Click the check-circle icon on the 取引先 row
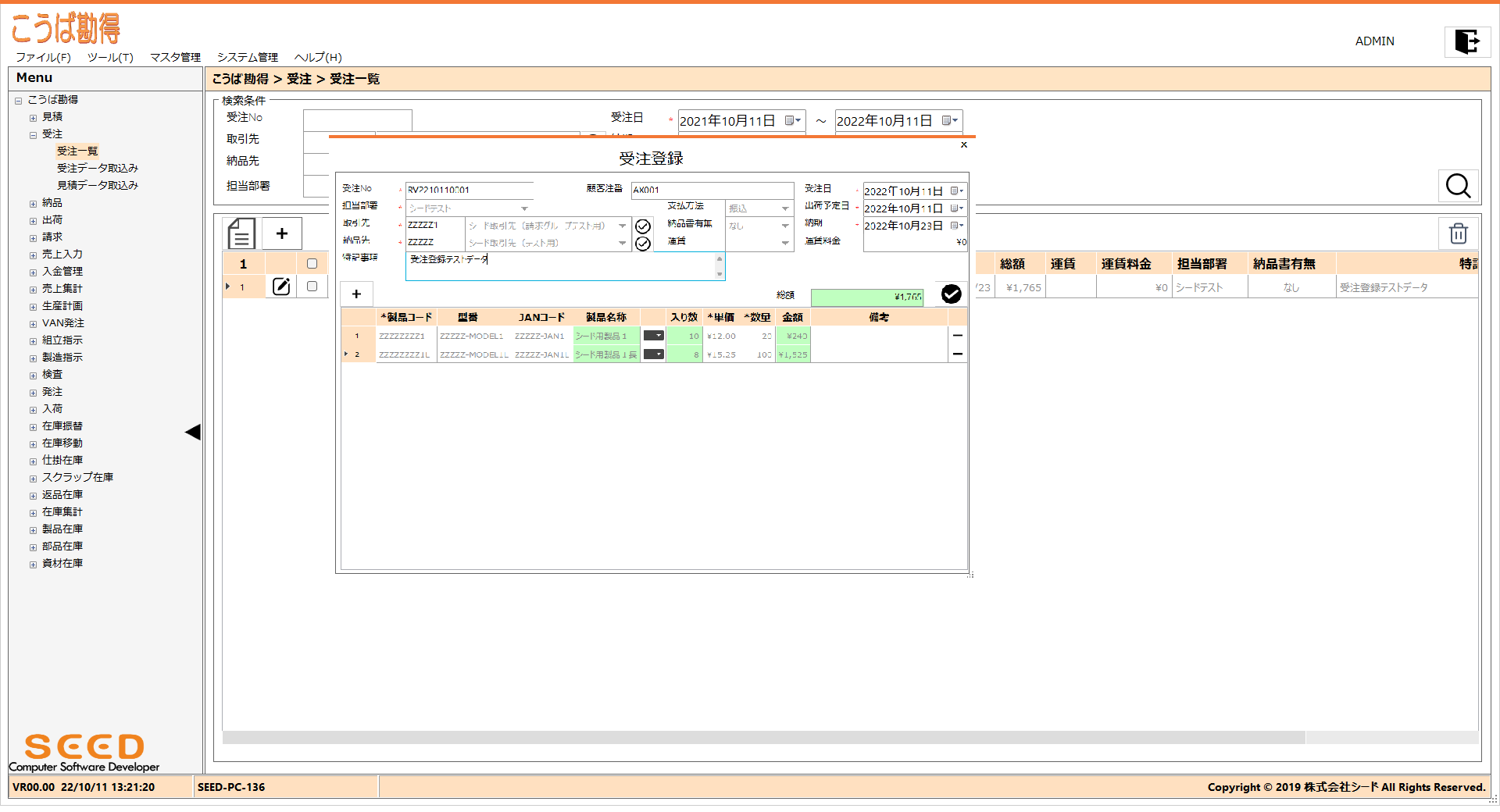The height and width of the screenshot is (812, 1500). (642, 226)
